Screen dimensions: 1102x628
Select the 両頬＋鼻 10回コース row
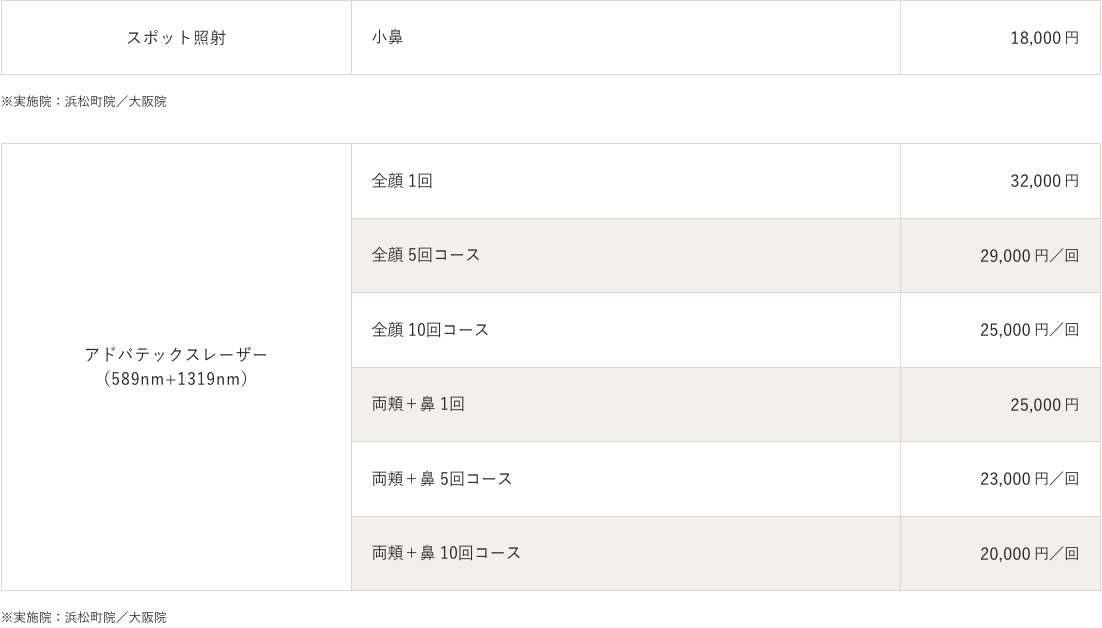pos(446,552)
